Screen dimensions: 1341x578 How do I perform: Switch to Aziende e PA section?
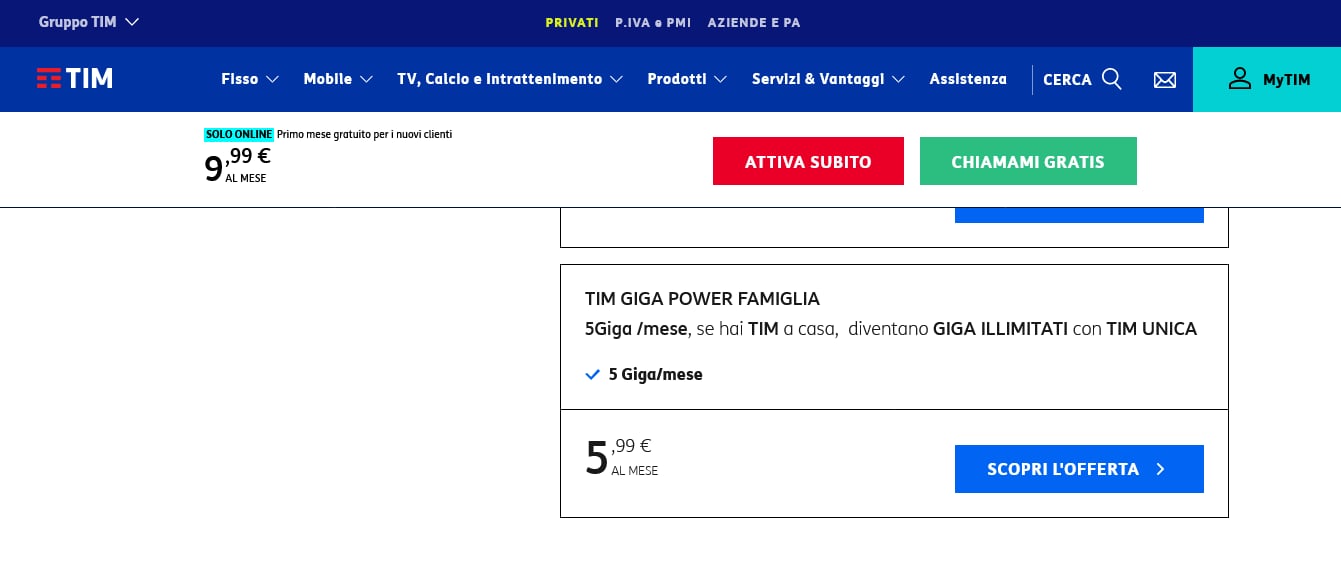coord(754,22)
